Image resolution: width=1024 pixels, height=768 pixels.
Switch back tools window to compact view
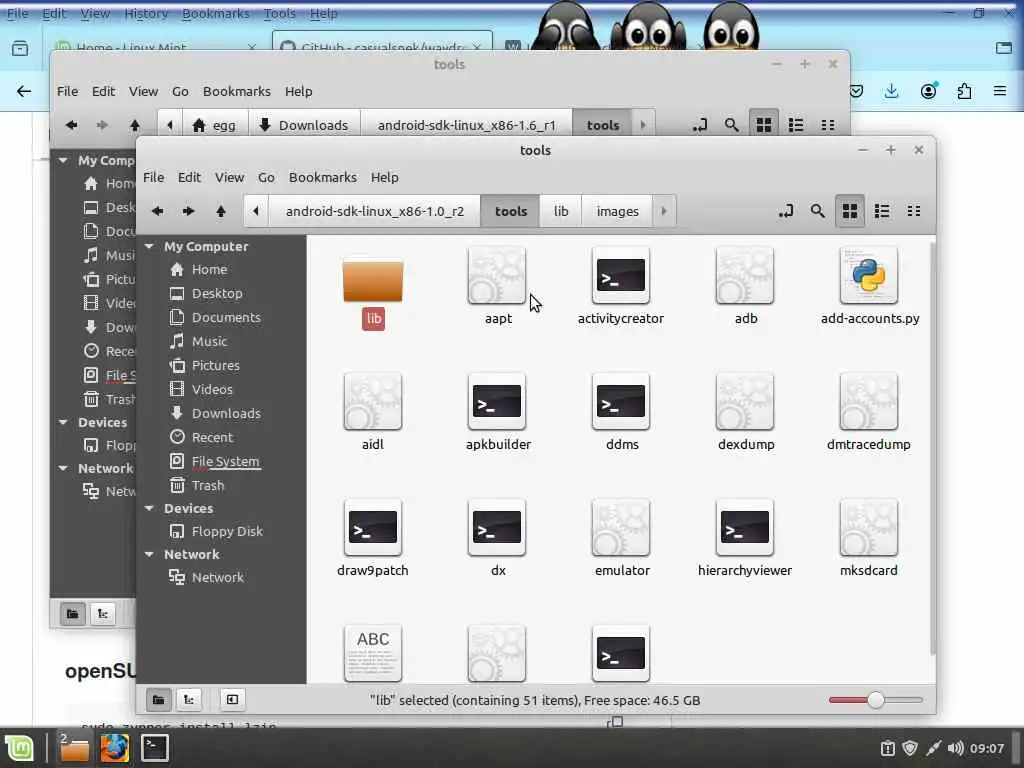pos(827,125)
